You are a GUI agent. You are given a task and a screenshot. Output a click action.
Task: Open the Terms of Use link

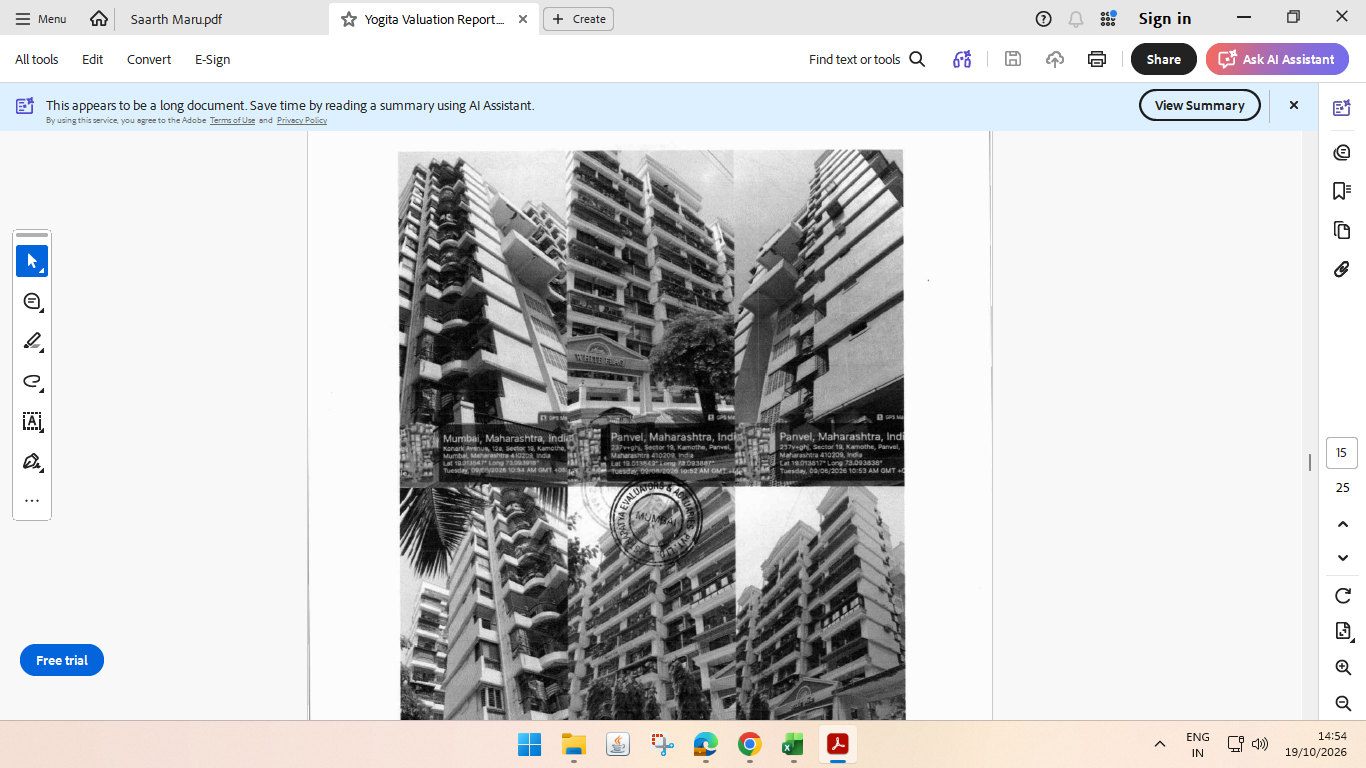[x=232, y=120]
